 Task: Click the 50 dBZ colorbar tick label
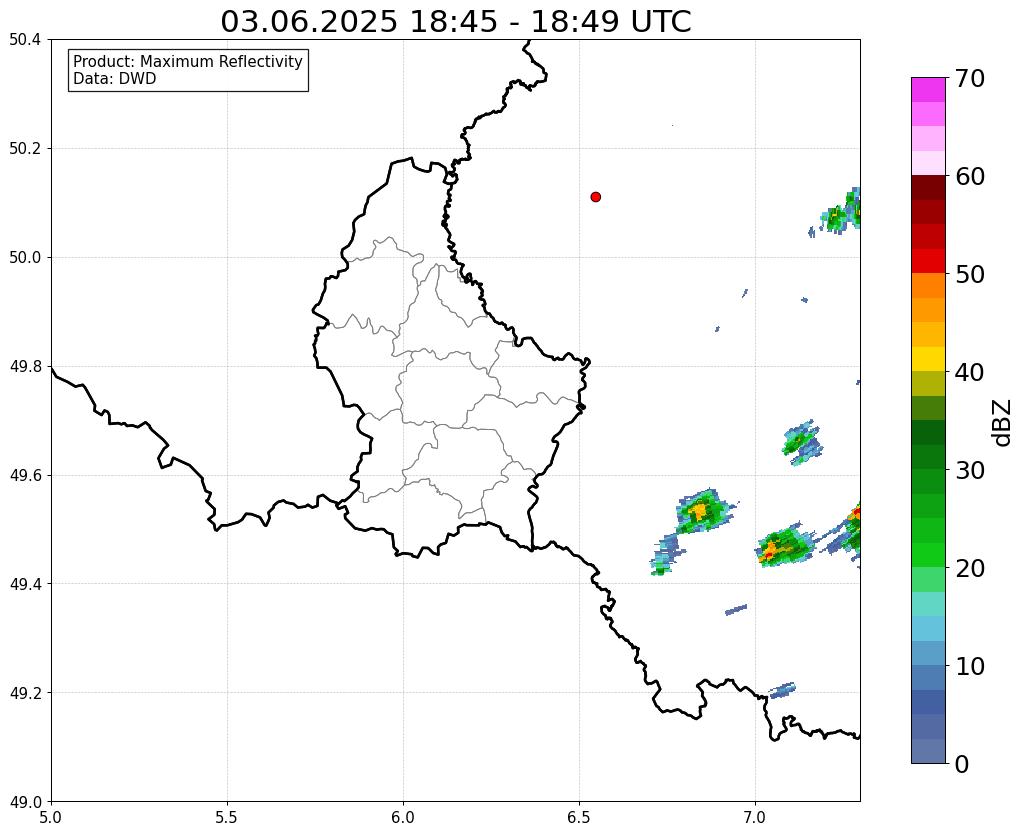[x=970, y=274]
